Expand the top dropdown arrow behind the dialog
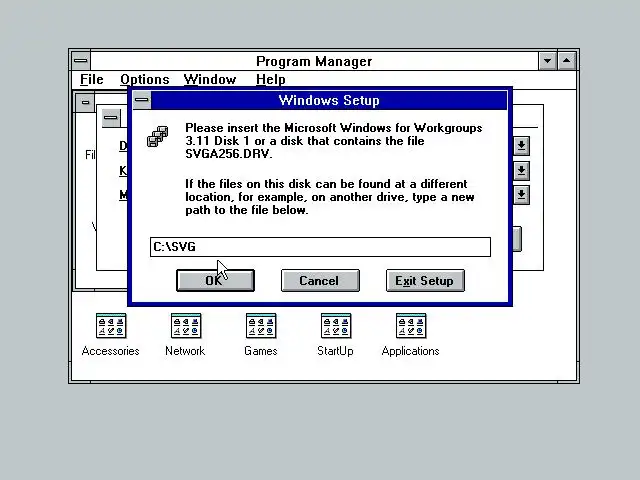Viewport: 640px width, 480px height. point(521,146)
